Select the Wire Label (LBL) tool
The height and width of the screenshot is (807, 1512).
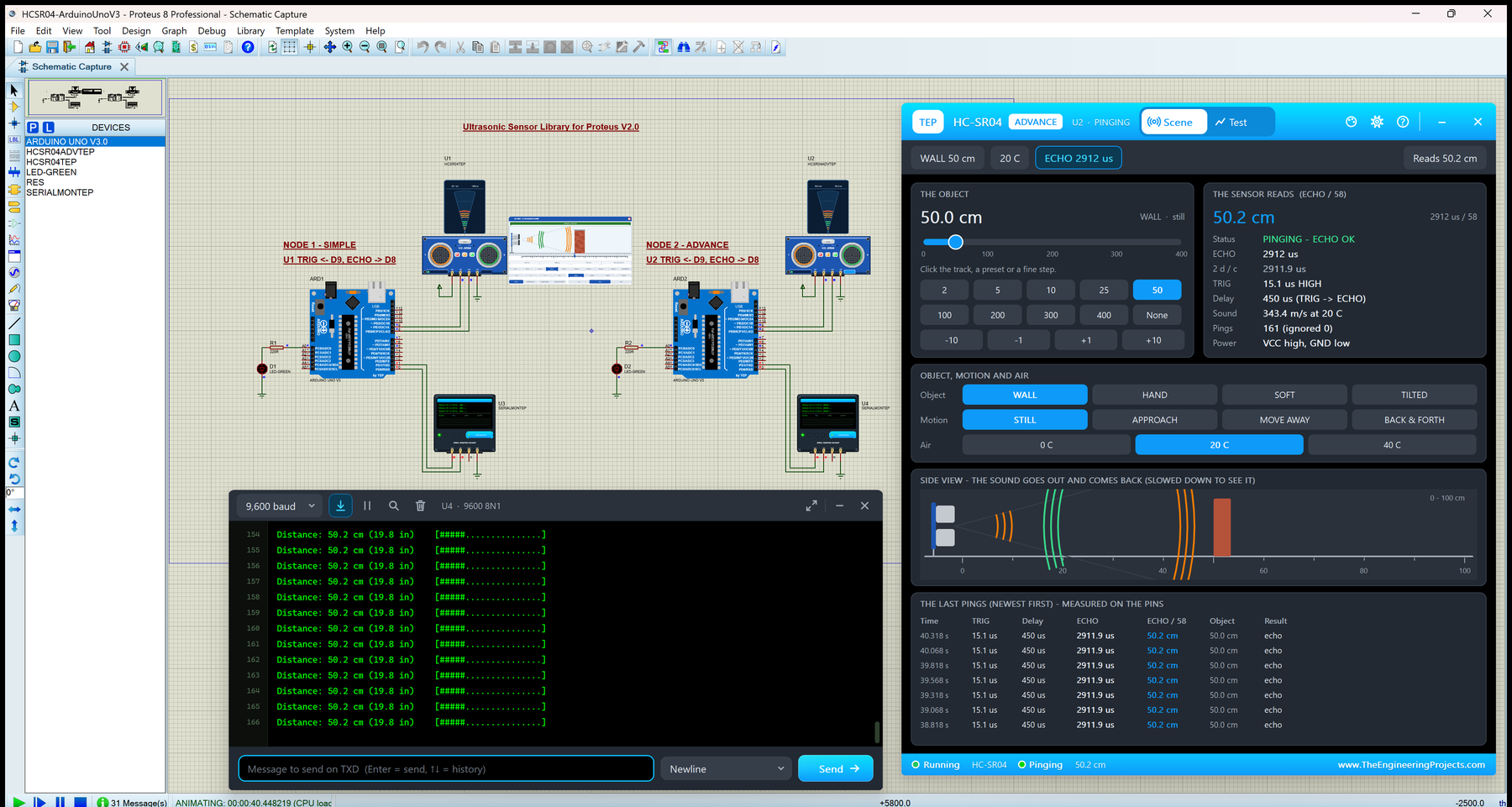tap(14, 139)
